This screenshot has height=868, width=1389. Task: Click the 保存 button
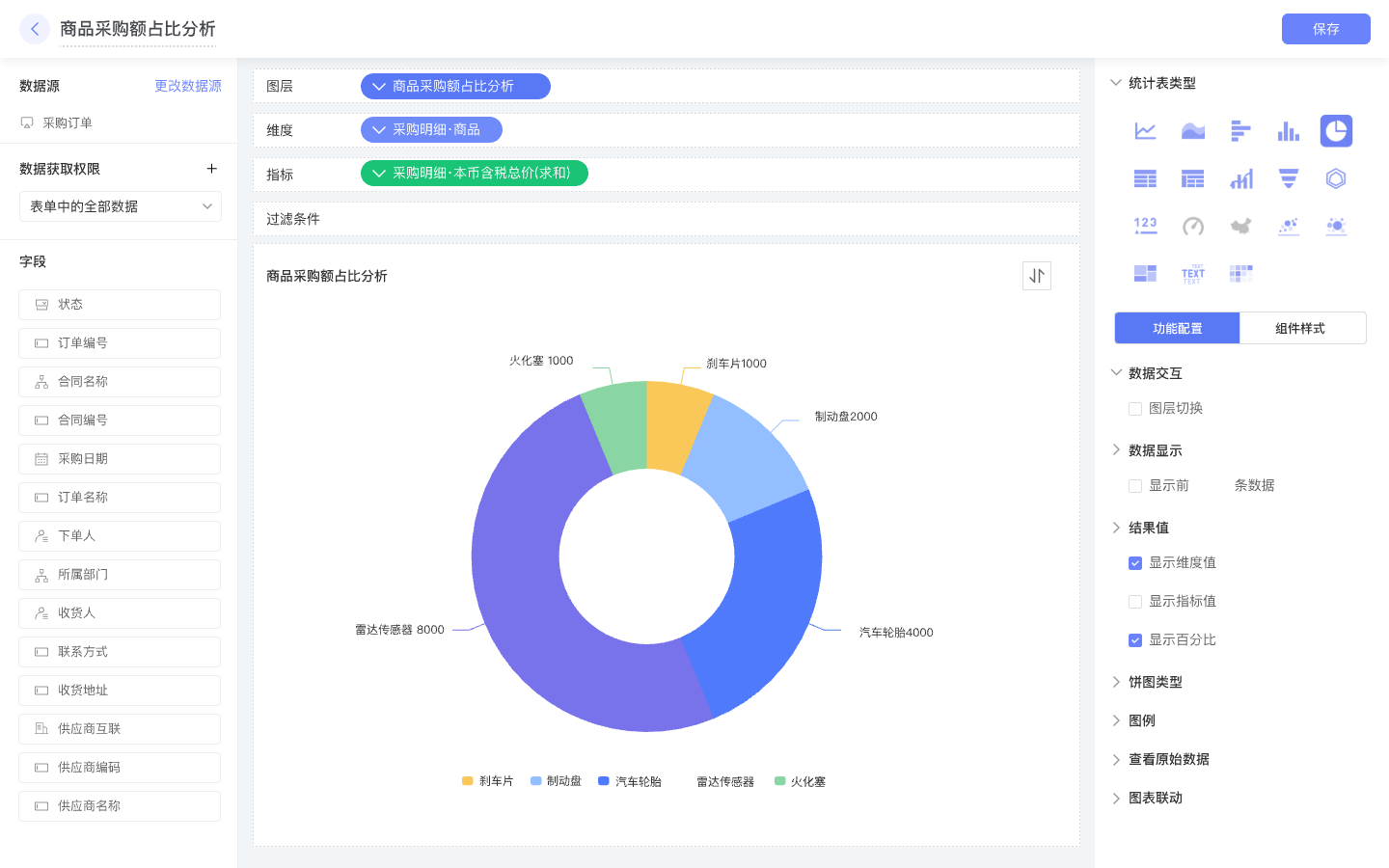click(1325, 29)
